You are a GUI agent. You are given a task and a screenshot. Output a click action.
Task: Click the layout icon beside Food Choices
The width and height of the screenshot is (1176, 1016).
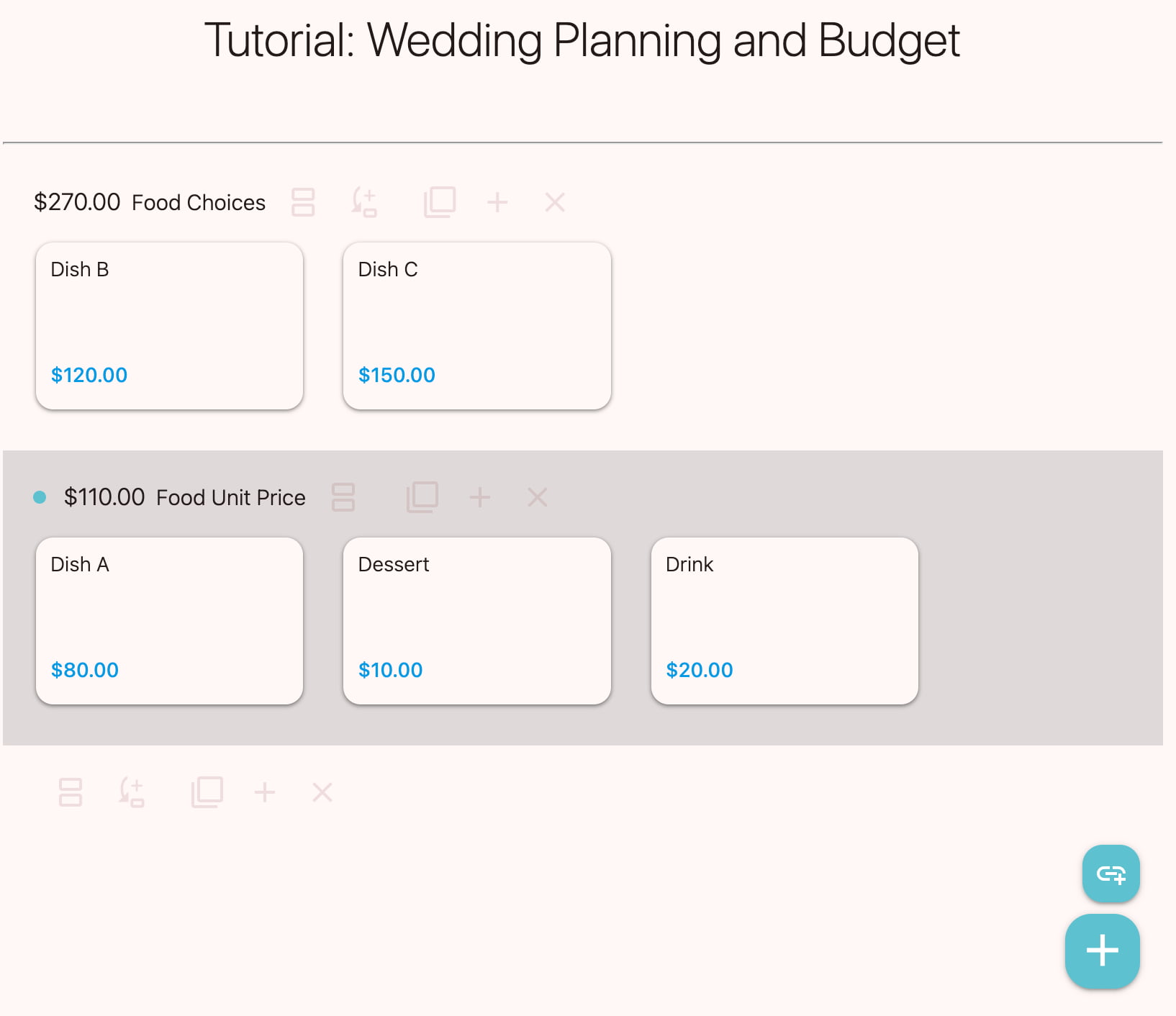303,202
